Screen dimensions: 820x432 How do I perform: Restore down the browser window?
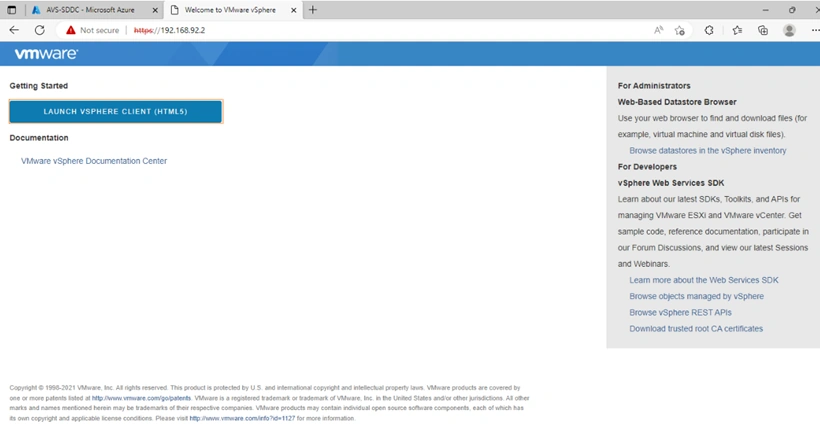coord(792,10)
